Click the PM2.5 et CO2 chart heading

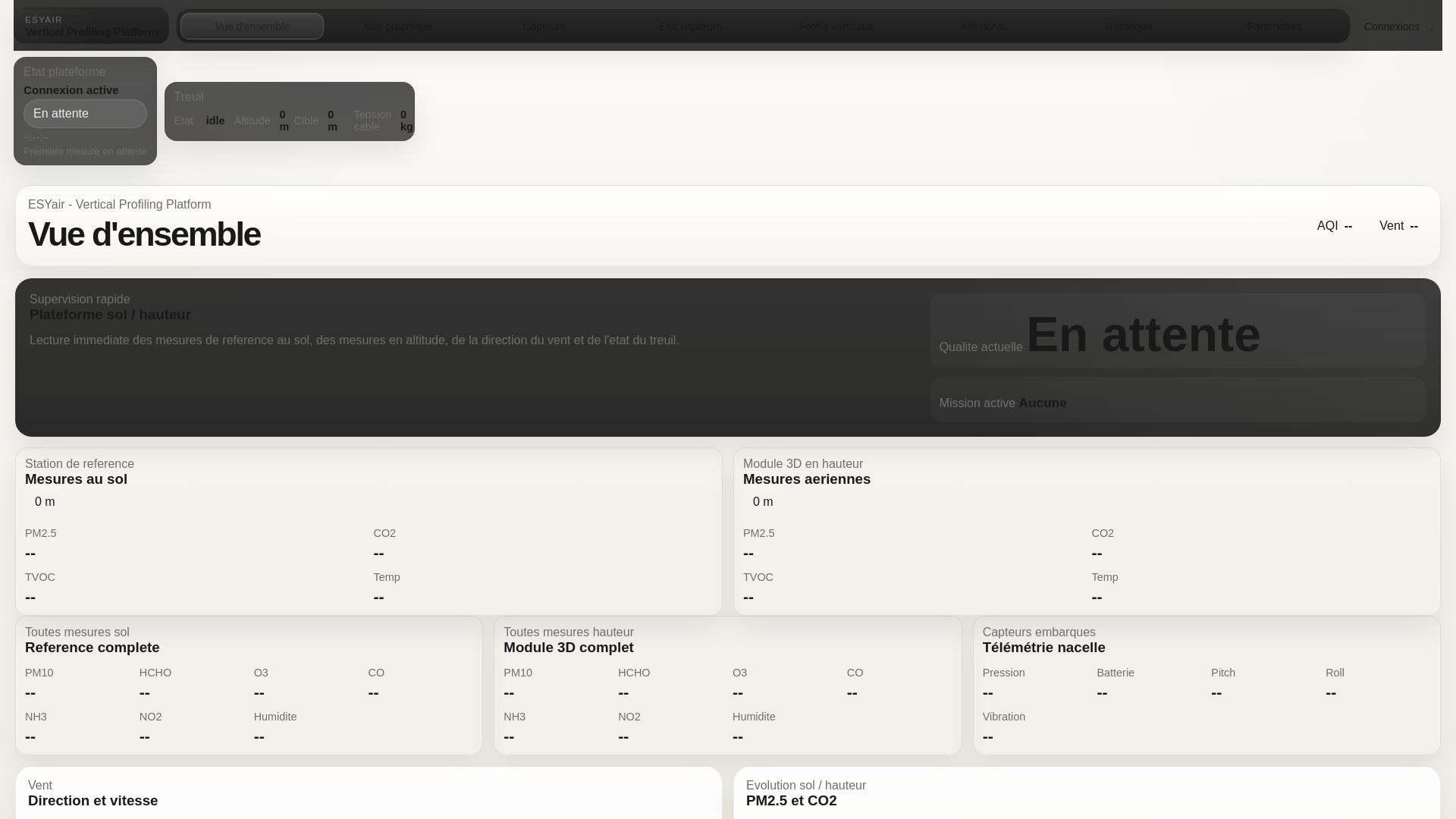tap(792, 801)
